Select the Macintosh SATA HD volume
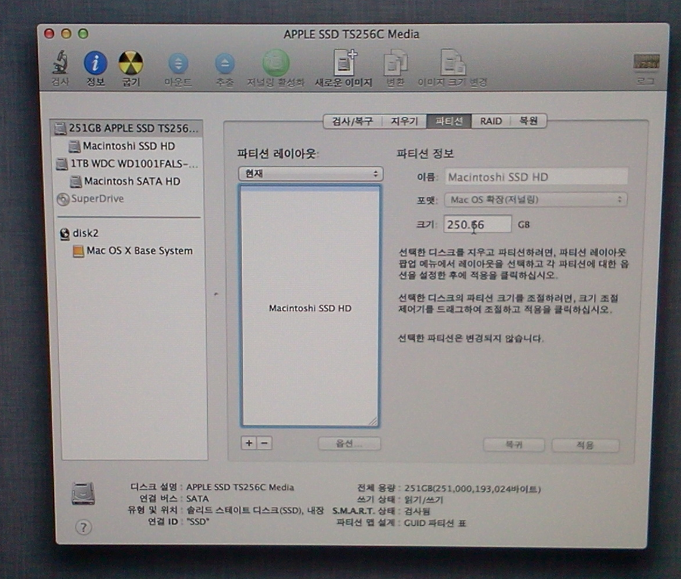The width and height of the screenshot is (681, 579). [125, 181]
